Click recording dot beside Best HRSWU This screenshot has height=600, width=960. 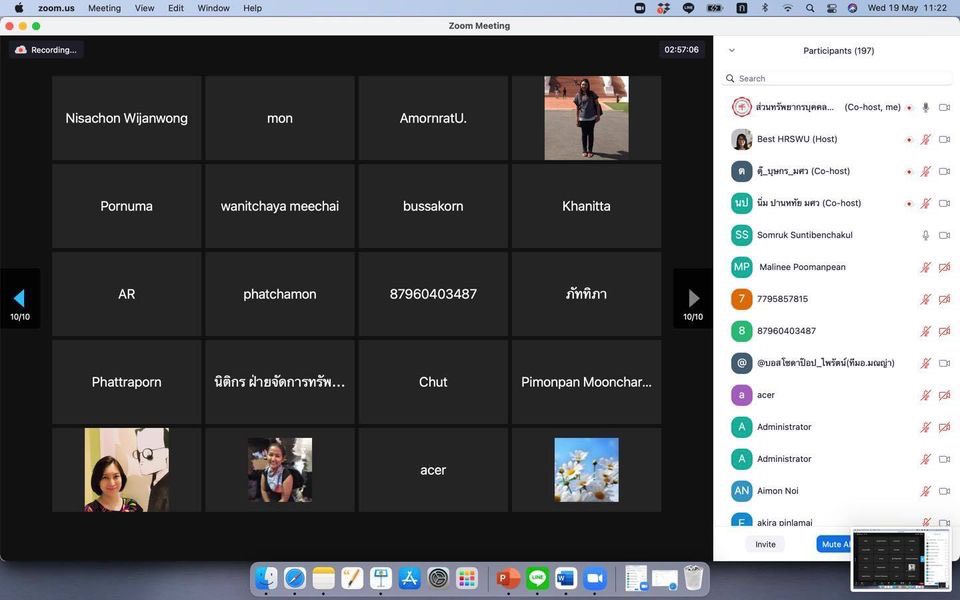click(908, 140)
